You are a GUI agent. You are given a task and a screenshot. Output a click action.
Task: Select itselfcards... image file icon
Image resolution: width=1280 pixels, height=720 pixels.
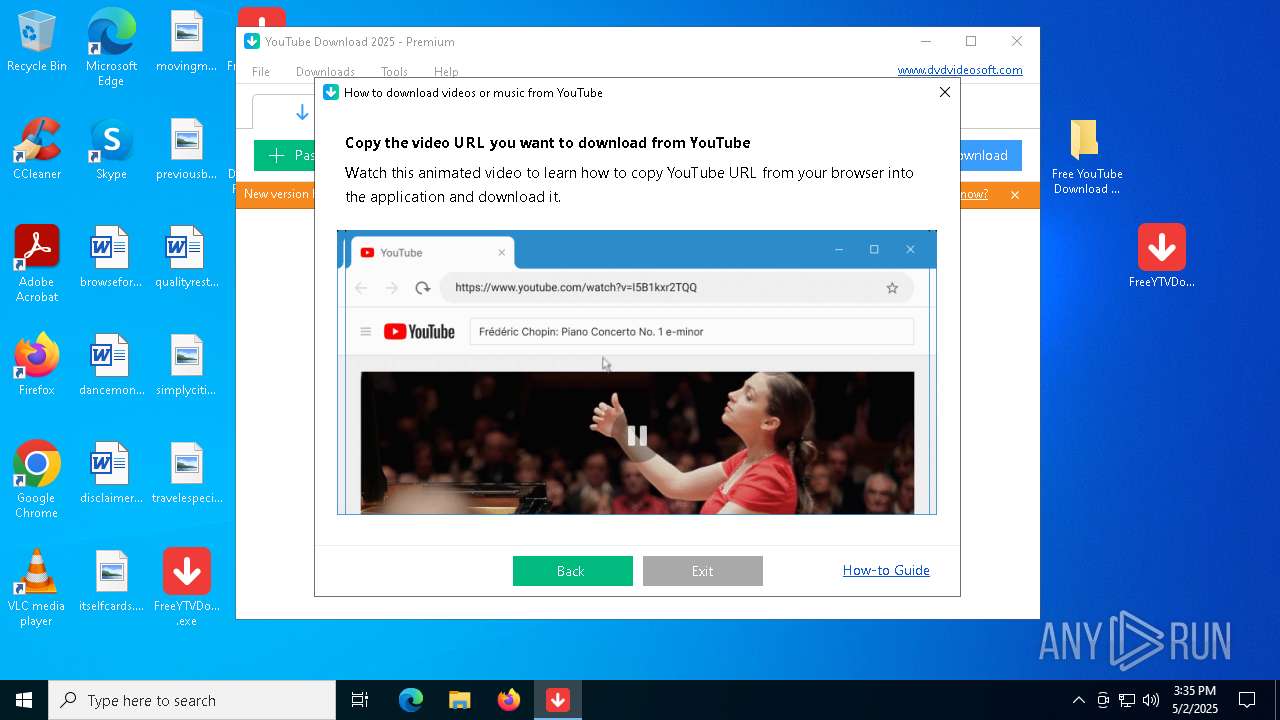(x=111, y=582)
